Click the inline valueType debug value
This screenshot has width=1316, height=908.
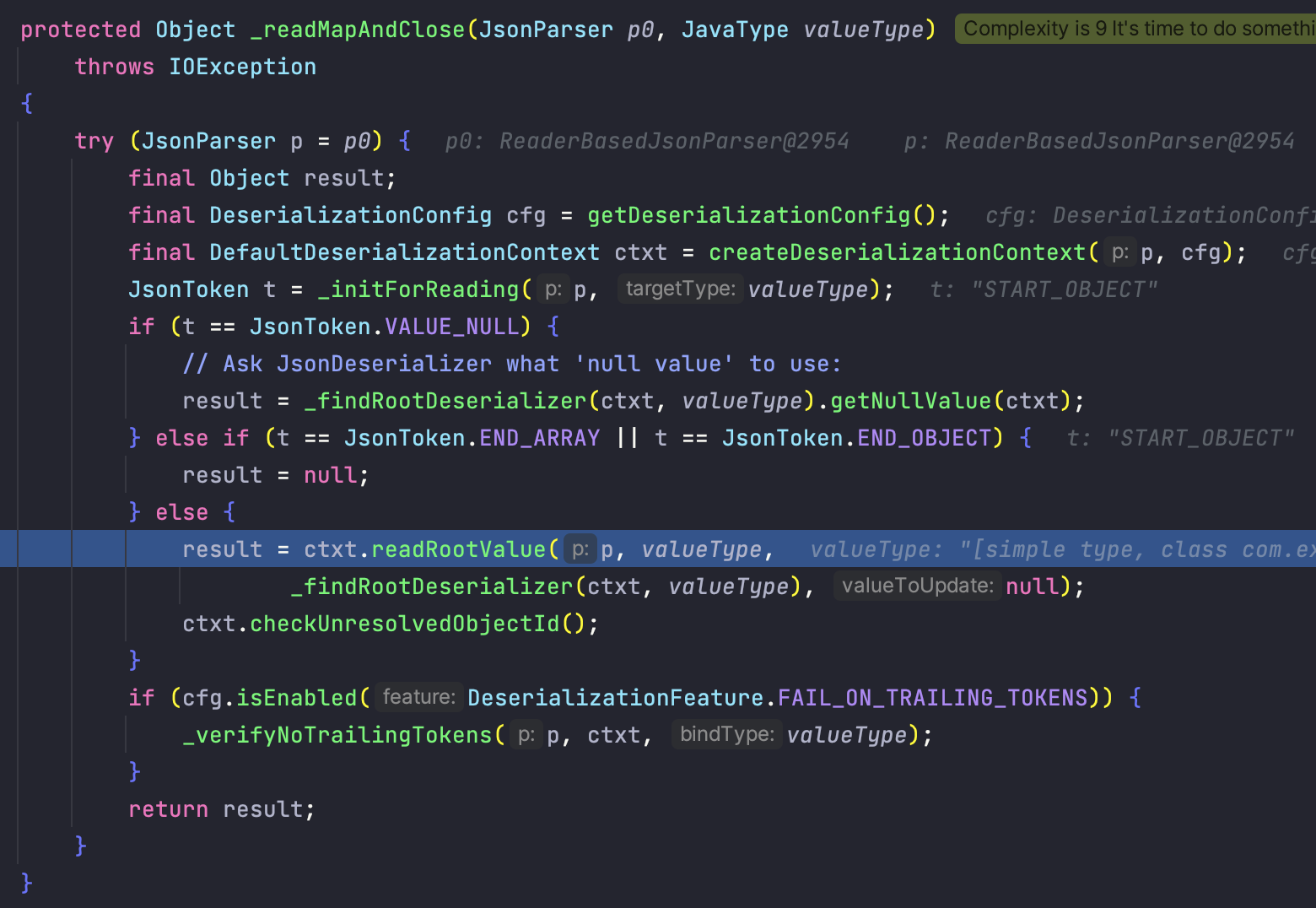(x=1063, y=549)
